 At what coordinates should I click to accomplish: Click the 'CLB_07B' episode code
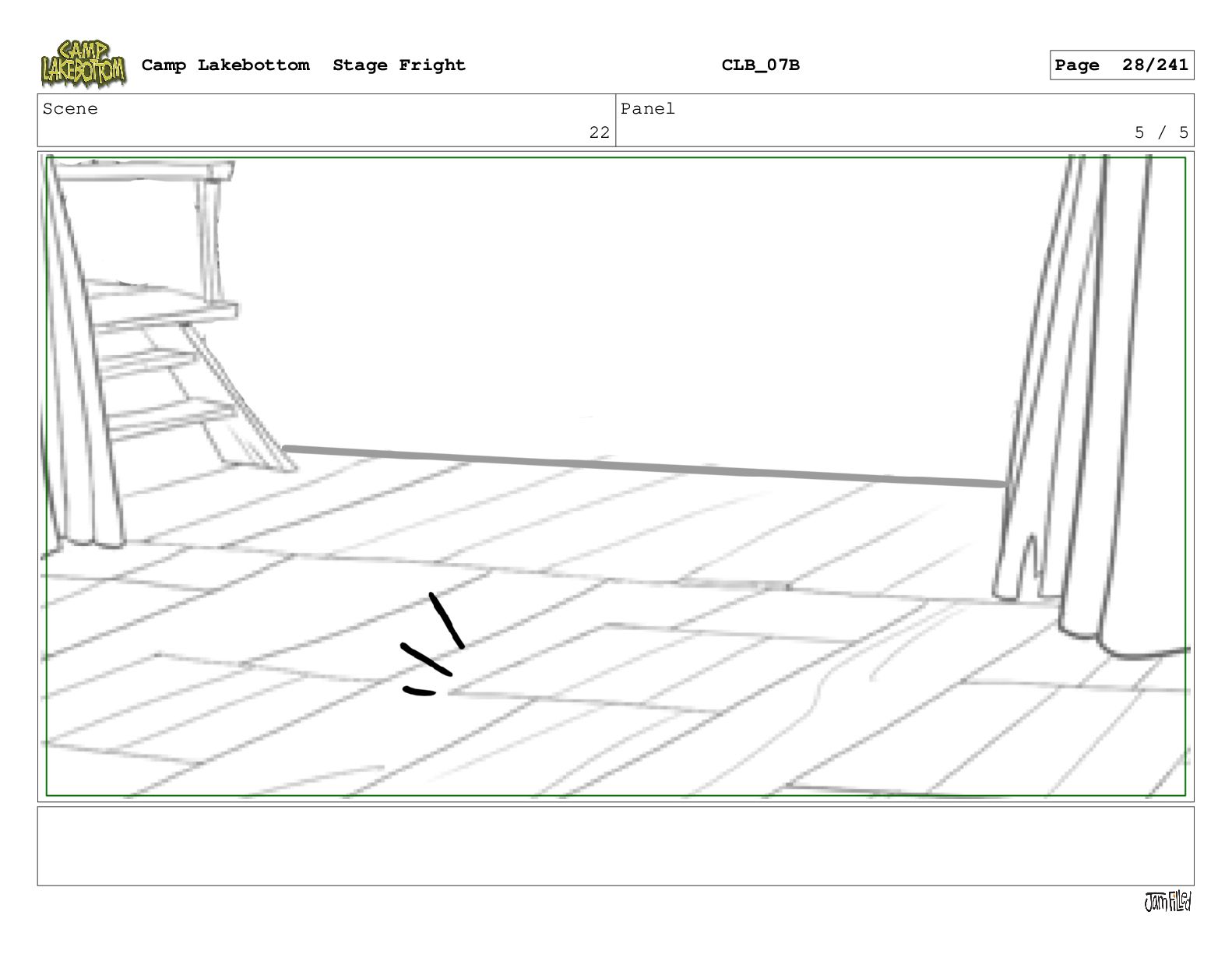(x=760, y=65)
